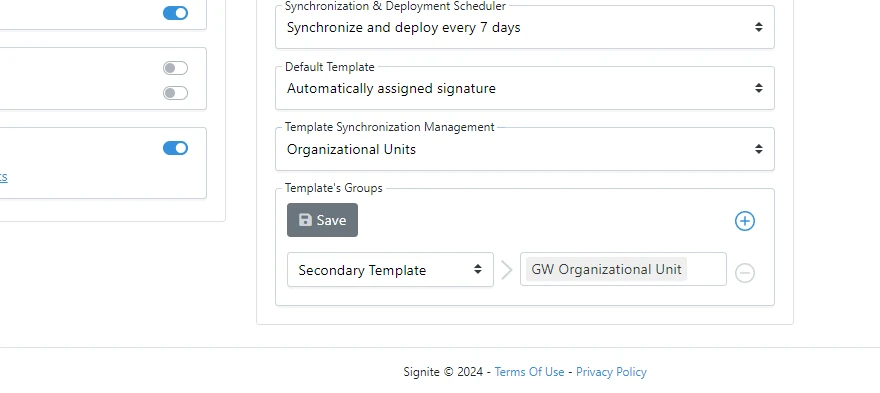This screenshot has height=393, width=880.
Task: Open the Default Template dropdown
Action: (x=525, y=88)
